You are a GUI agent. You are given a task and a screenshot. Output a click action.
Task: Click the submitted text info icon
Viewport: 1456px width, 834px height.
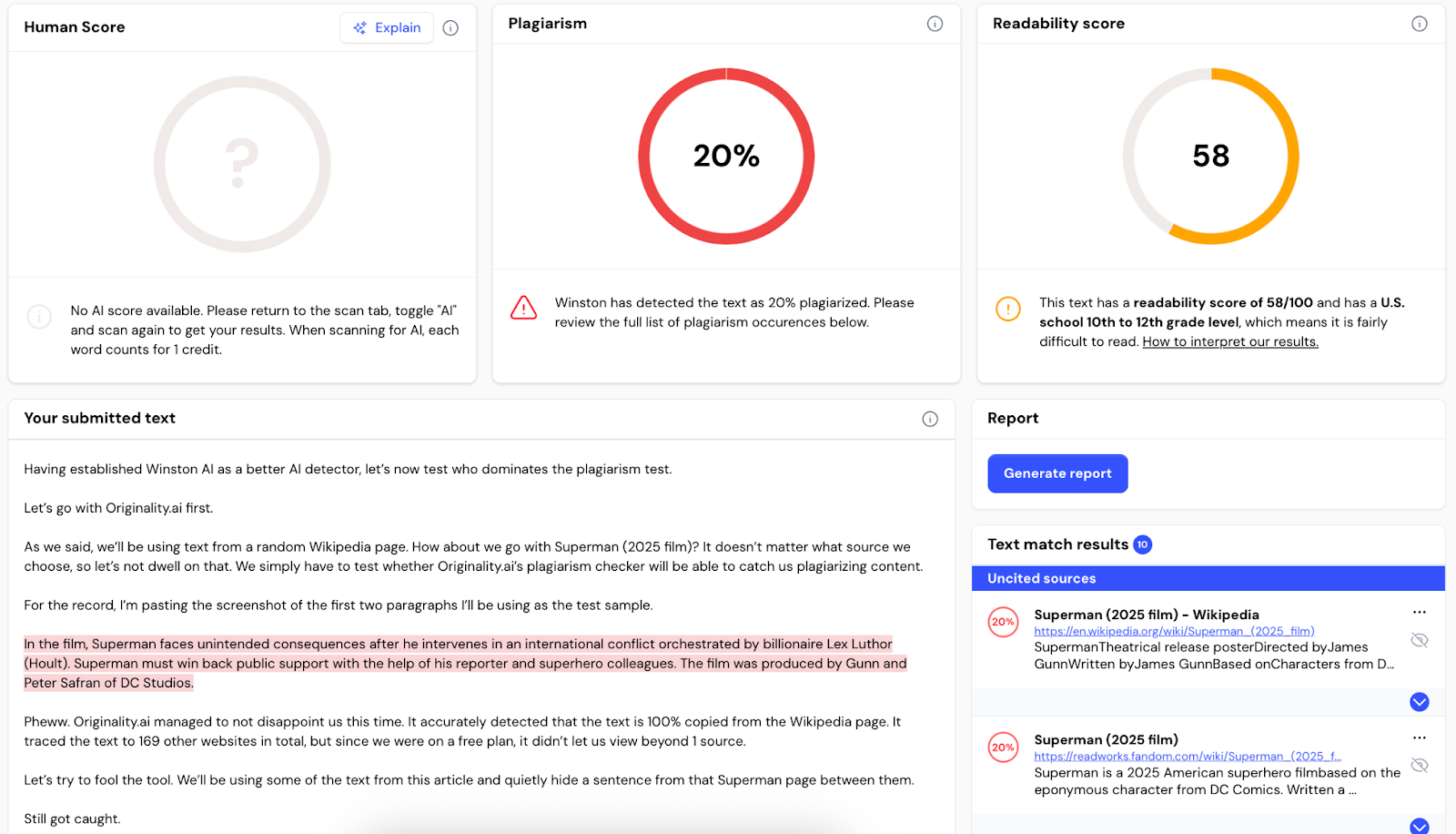(x=930, y=419)
